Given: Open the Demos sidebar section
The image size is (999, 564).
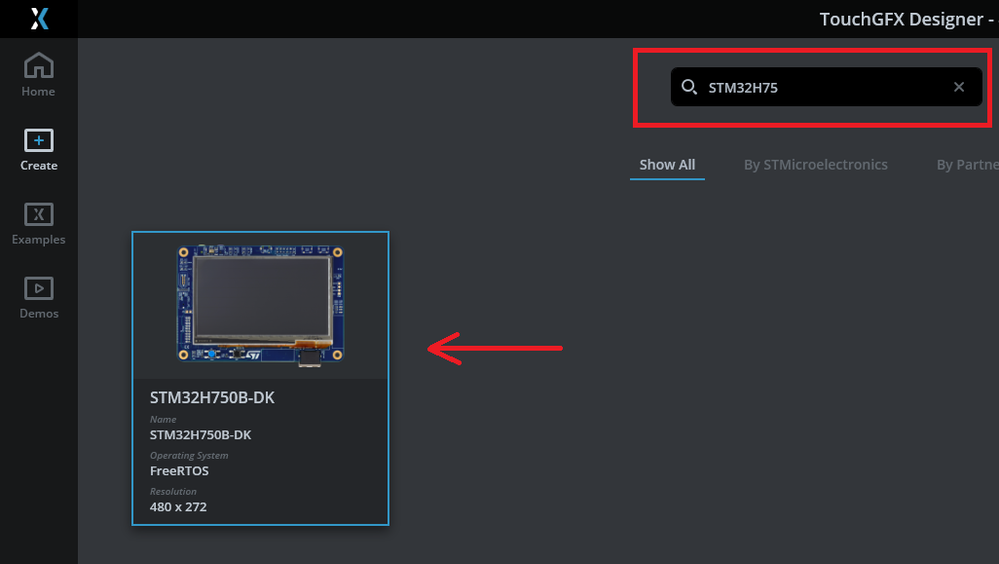Looking at the screenshot, I should coord(38,298).
